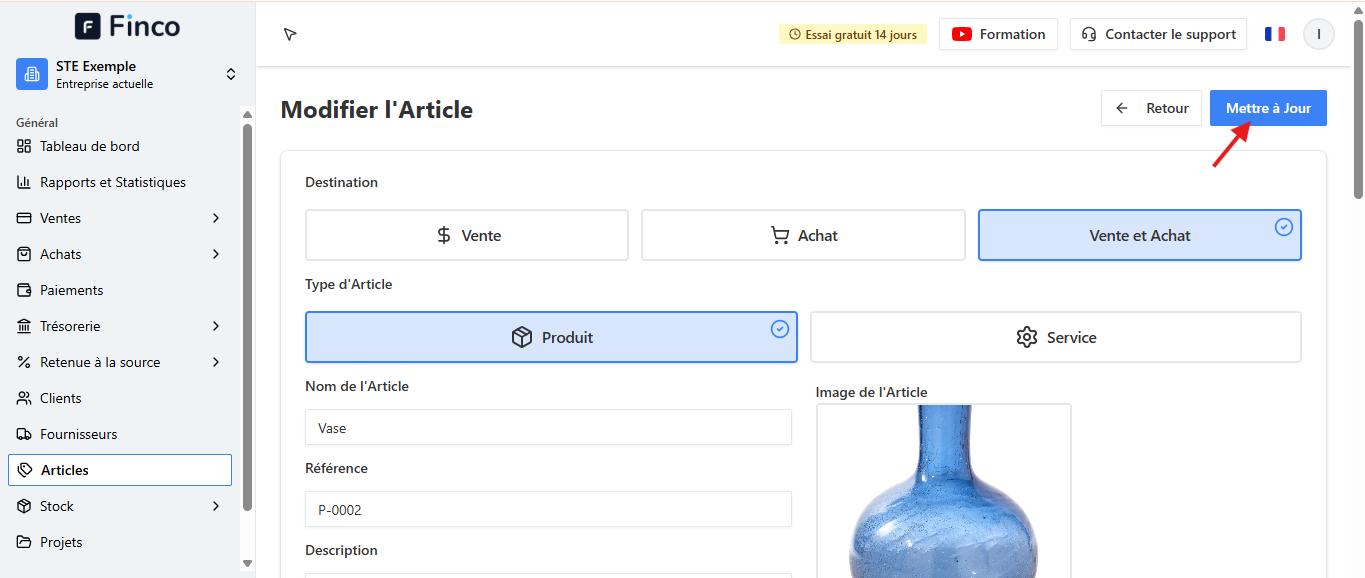Open the STE Exemple company switcher

coord(128,74)
